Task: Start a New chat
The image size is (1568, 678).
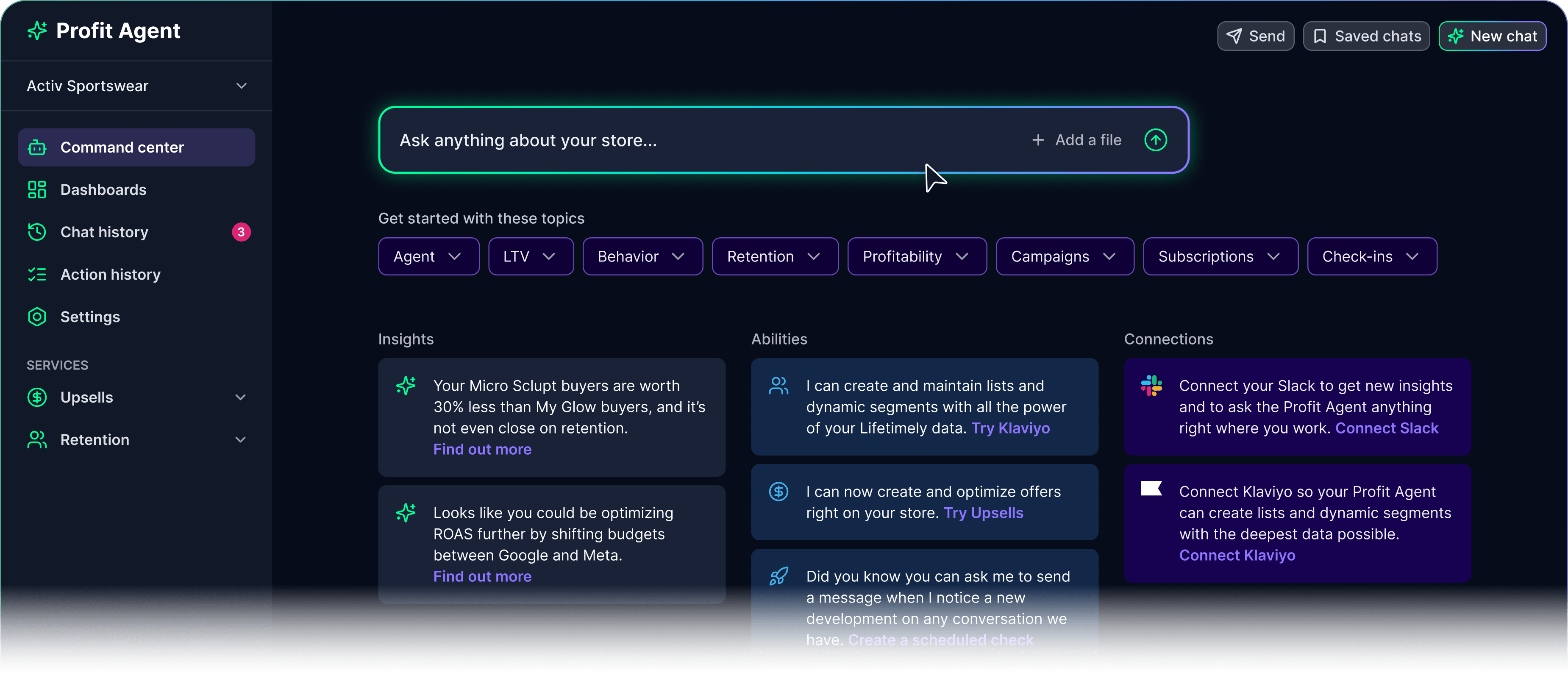Action: click(x=1493, y=36)
